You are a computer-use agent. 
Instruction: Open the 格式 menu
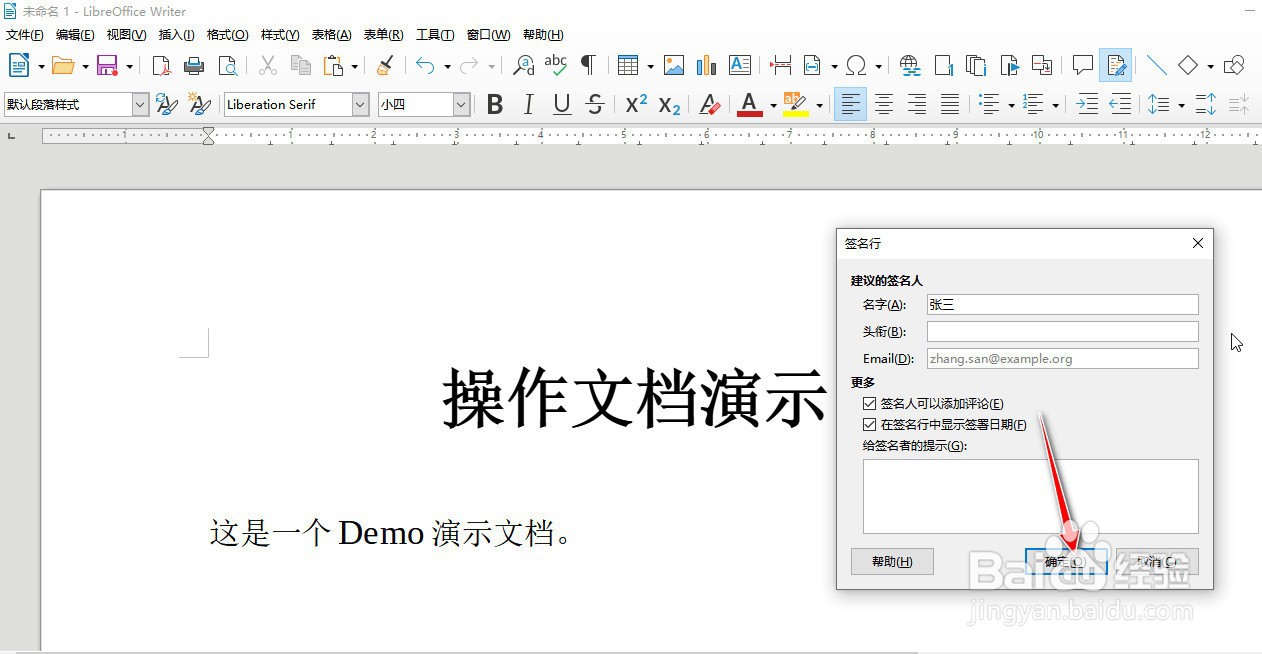pos(227,34)
